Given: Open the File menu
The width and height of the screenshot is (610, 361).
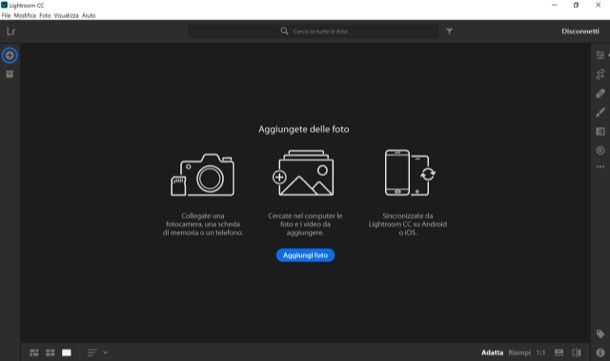Looking at the screenshot, I should tap(6, 16).
